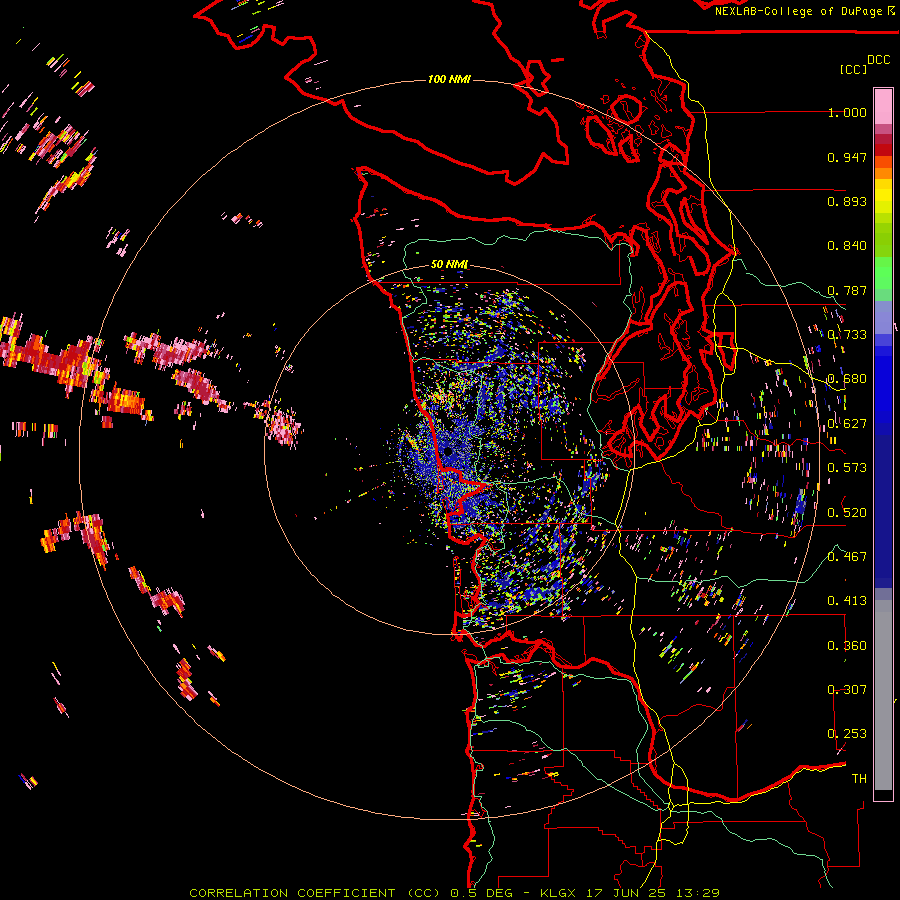Click the gray lower segment of color bar
The height and width of the screenshot is (900, 900).
point(883,695)
